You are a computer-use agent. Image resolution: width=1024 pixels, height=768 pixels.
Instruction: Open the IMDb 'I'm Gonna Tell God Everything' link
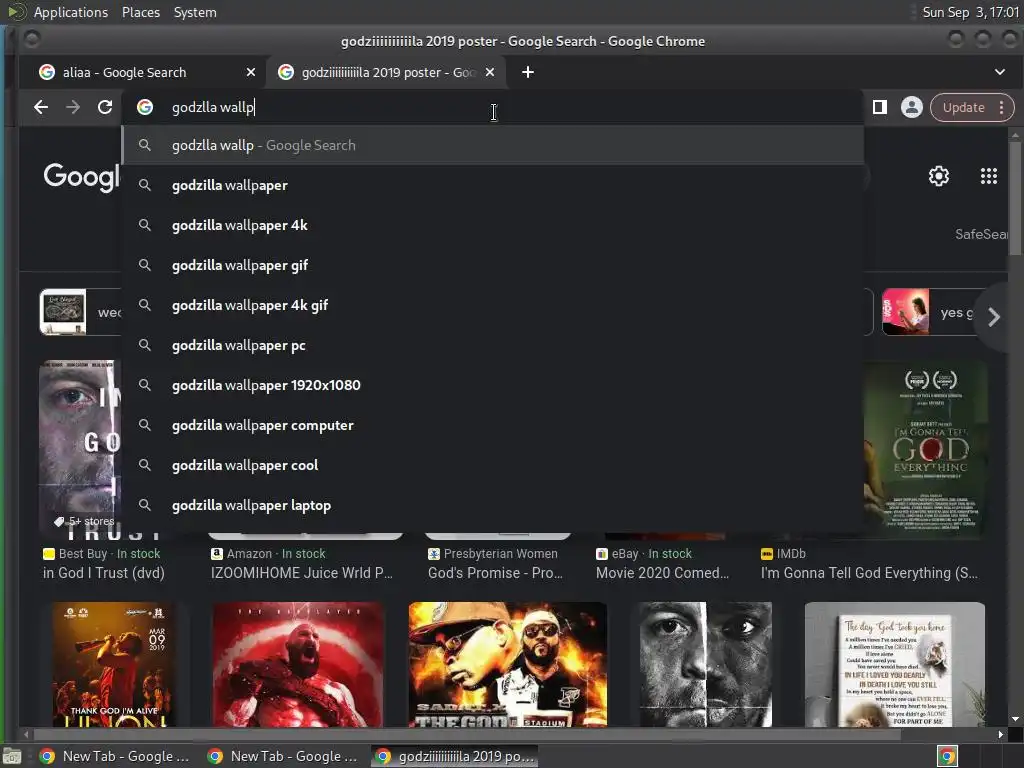point(869,573)
